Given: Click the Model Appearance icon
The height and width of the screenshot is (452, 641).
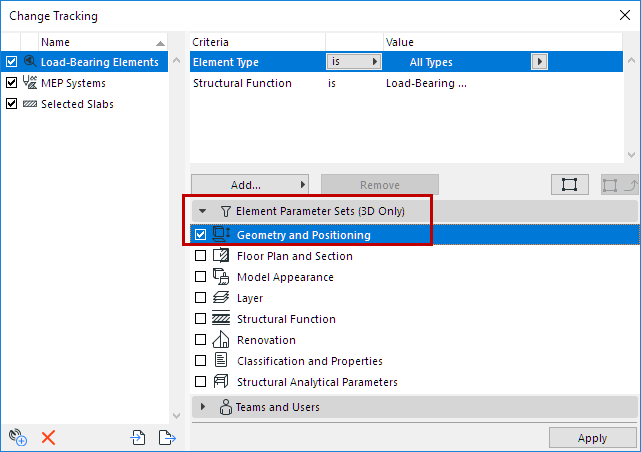Looking at the screenshot, I should tap(222, 277).
